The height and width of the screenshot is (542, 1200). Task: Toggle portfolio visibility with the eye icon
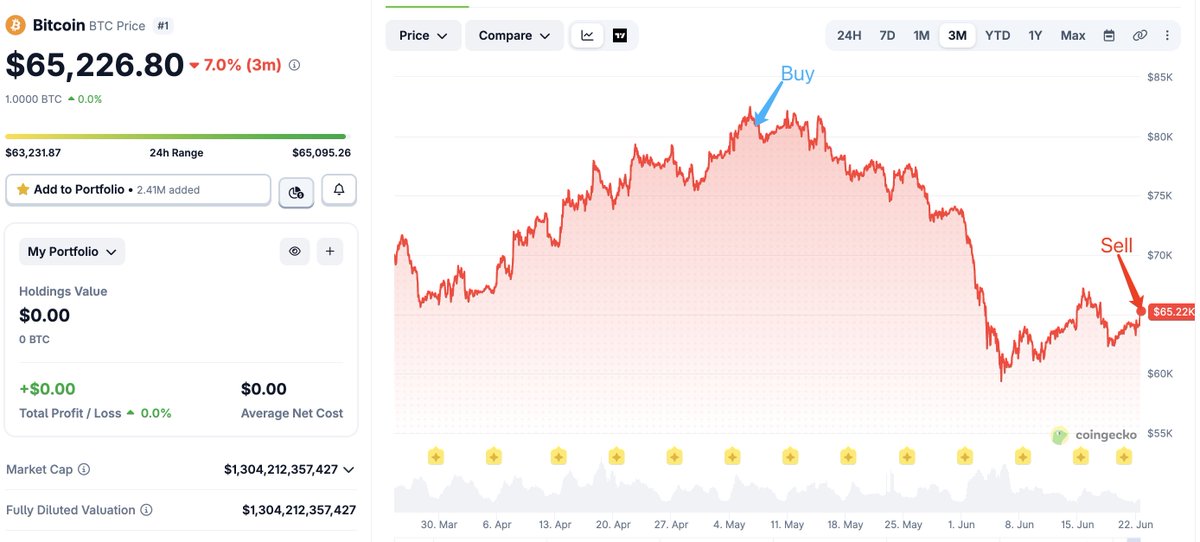(x=295, y=252)
